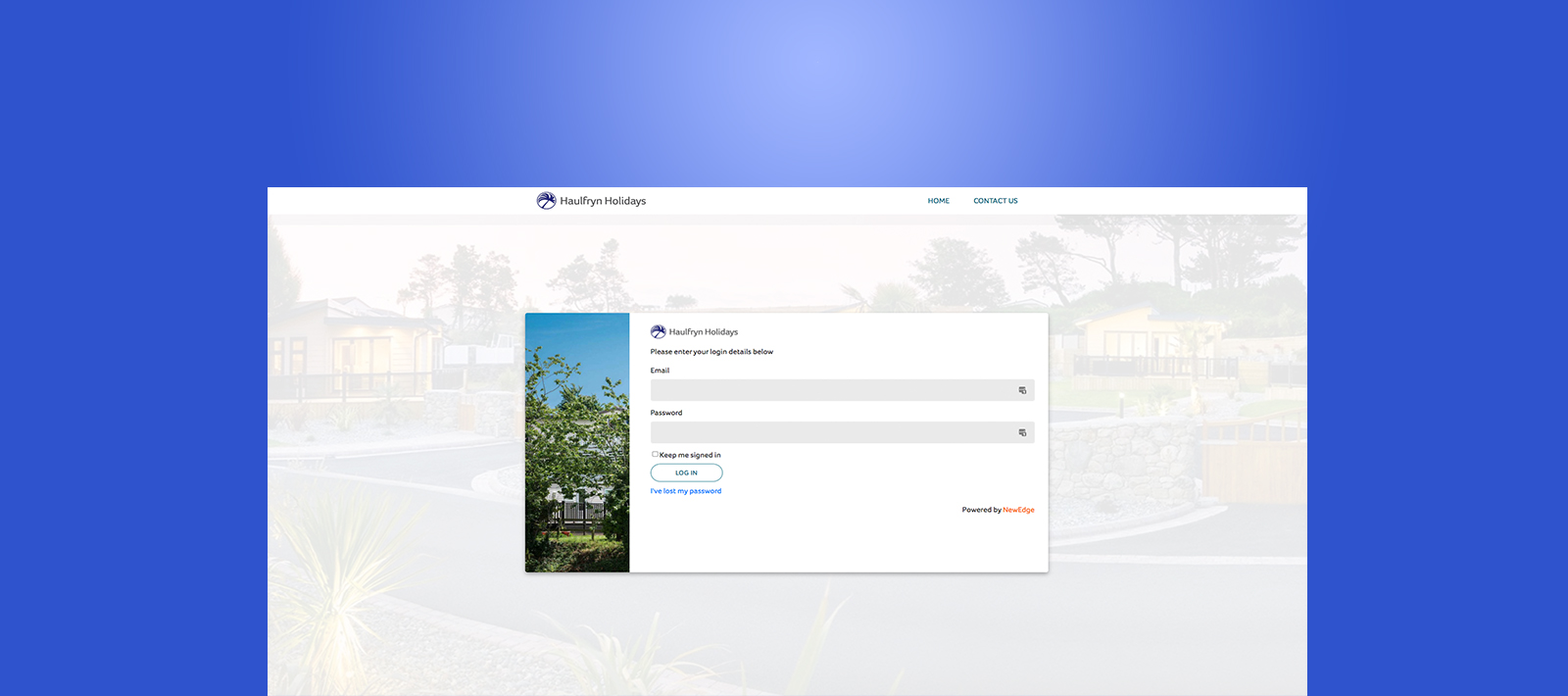
Task: Focus the Password input field
Action: tap(842, 432)
